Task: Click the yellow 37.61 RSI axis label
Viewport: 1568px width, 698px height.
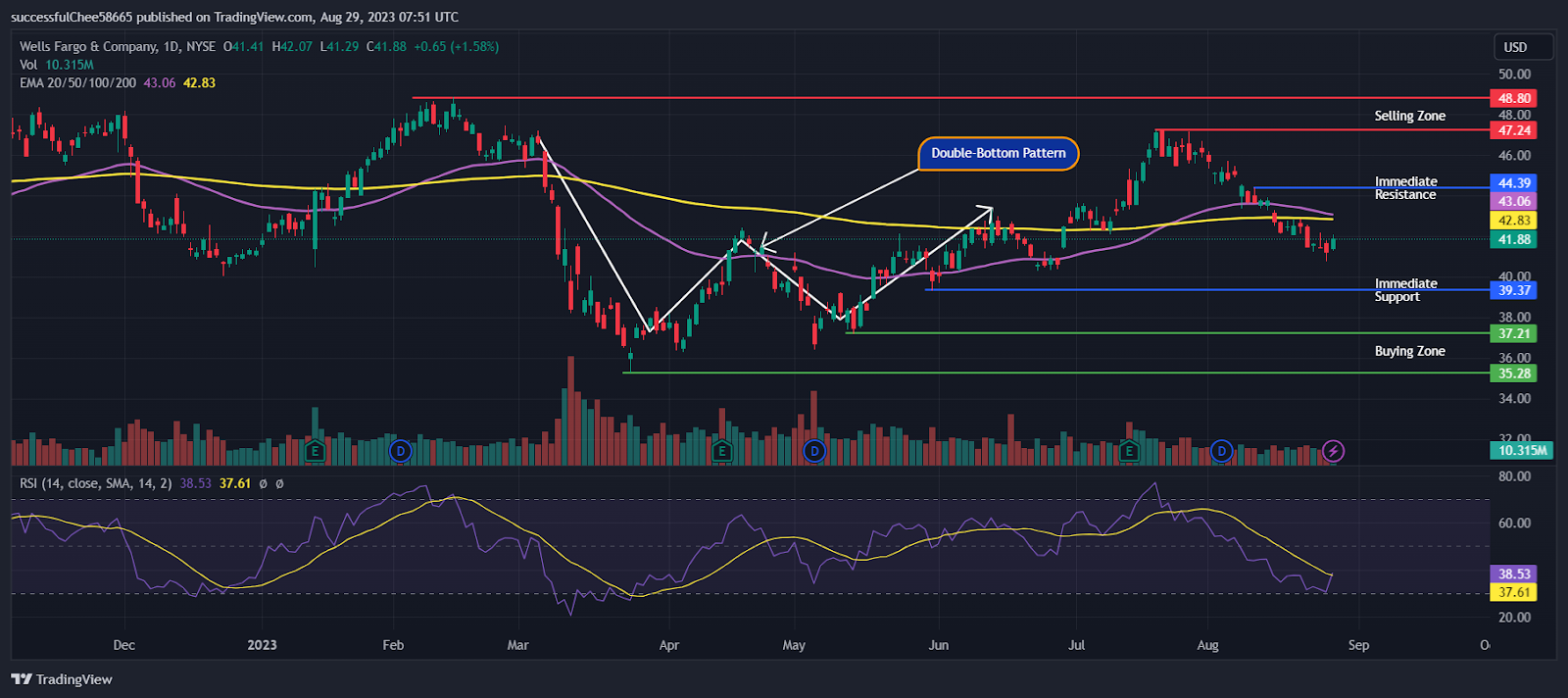Action: point(1514,592)
